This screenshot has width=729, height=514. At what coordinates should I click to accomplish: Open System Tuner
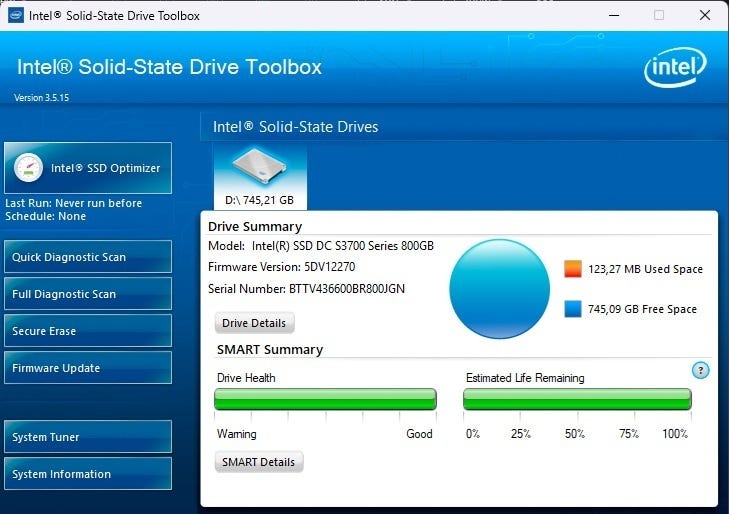coord(88,436)
